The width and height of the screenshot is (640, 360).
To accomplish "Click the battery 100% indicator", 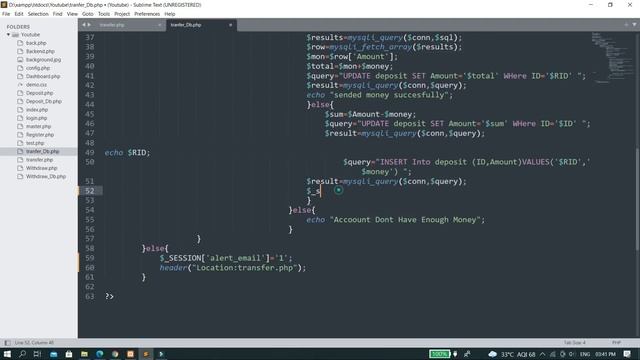I will [440, 354].
